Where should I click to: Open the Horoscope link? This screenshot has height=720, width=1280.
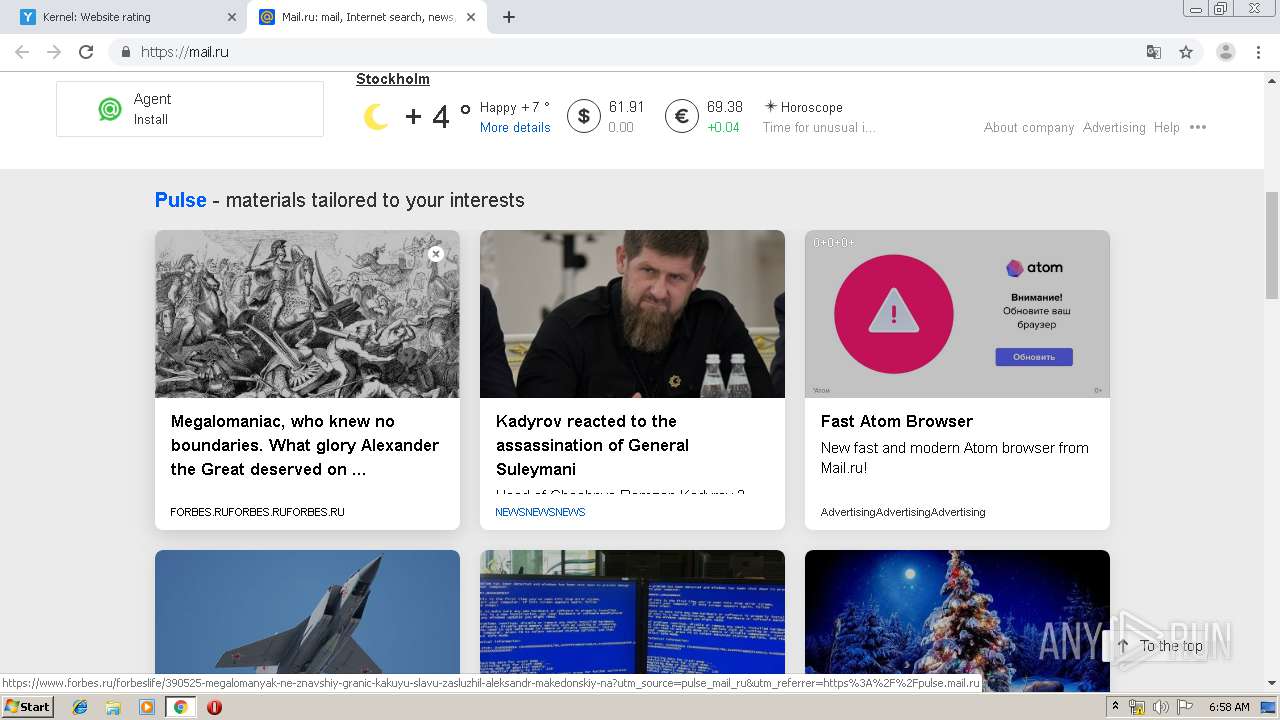coord(811,107)
